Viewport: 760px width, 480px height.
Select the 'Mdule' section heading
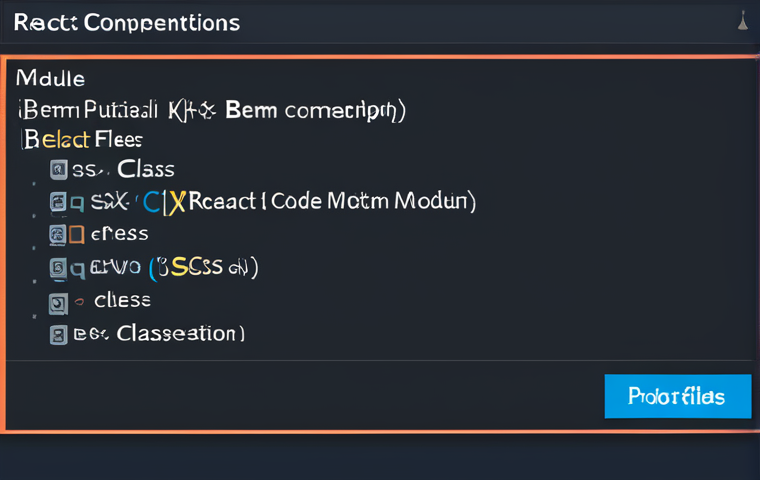pos(50,79)
